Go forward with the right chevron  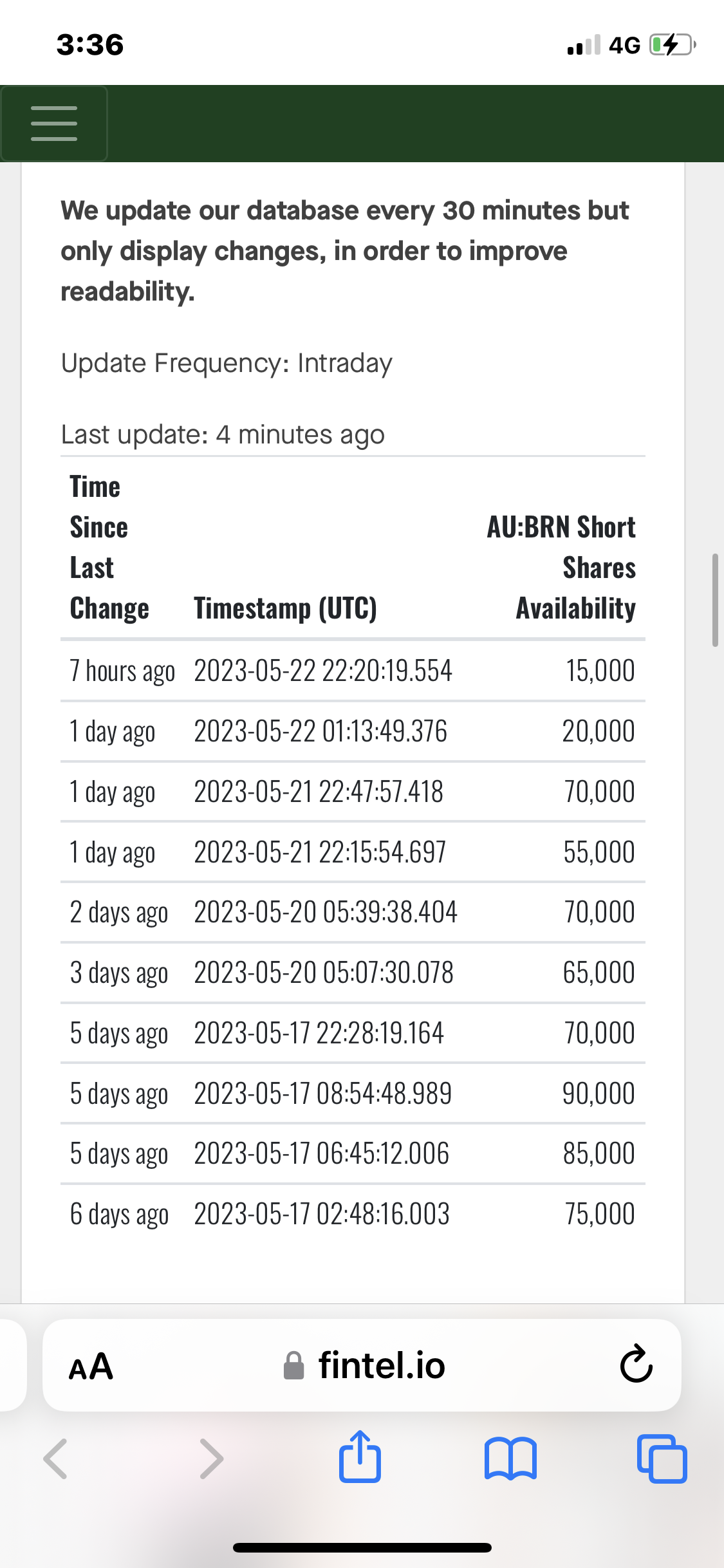211,1459
